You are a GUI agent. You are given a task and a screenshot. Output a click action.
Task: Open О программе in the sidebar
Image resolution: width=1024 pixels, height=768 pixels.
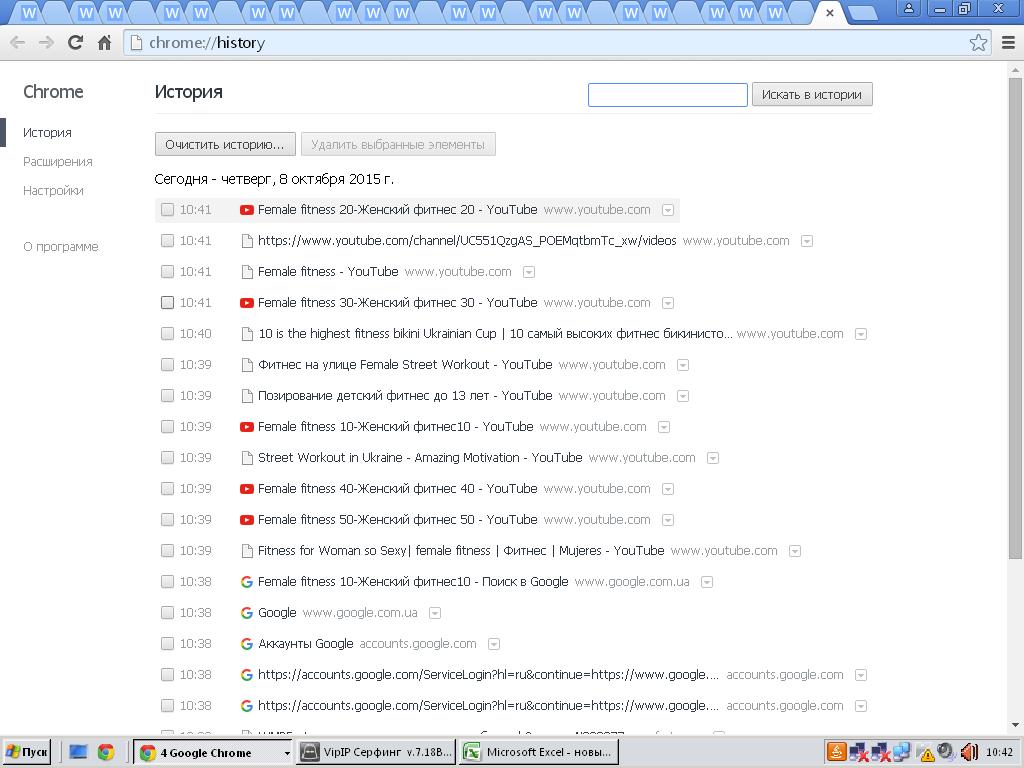(61, 247)
